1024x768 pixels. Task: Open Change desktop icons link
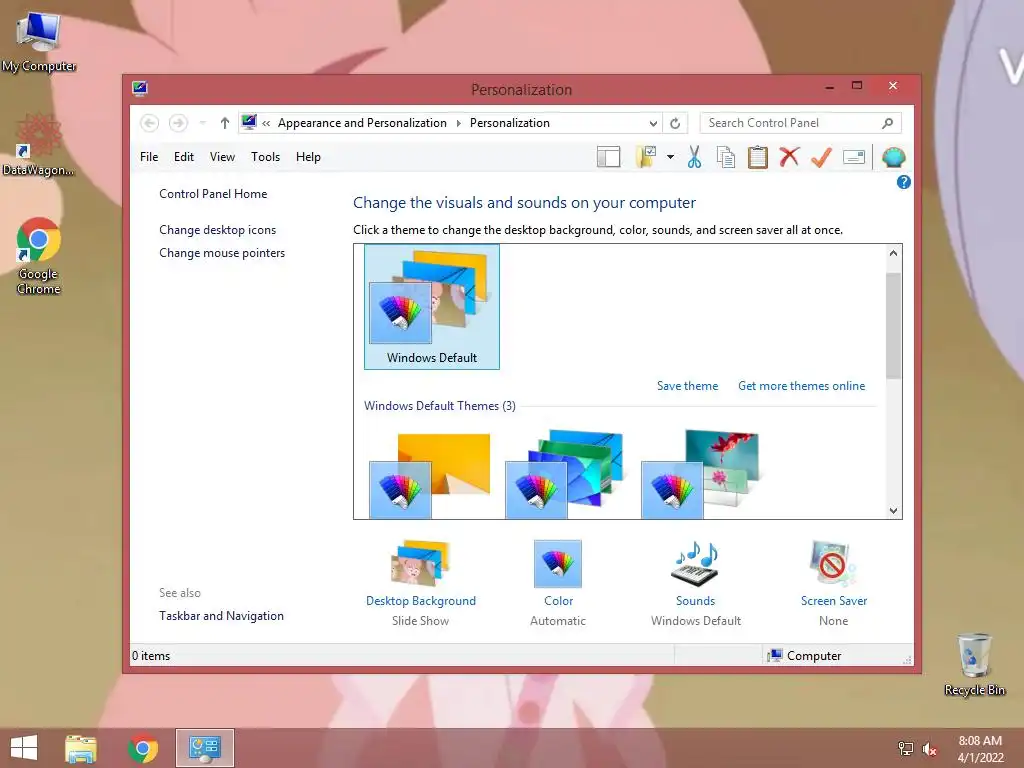[217, 230]
